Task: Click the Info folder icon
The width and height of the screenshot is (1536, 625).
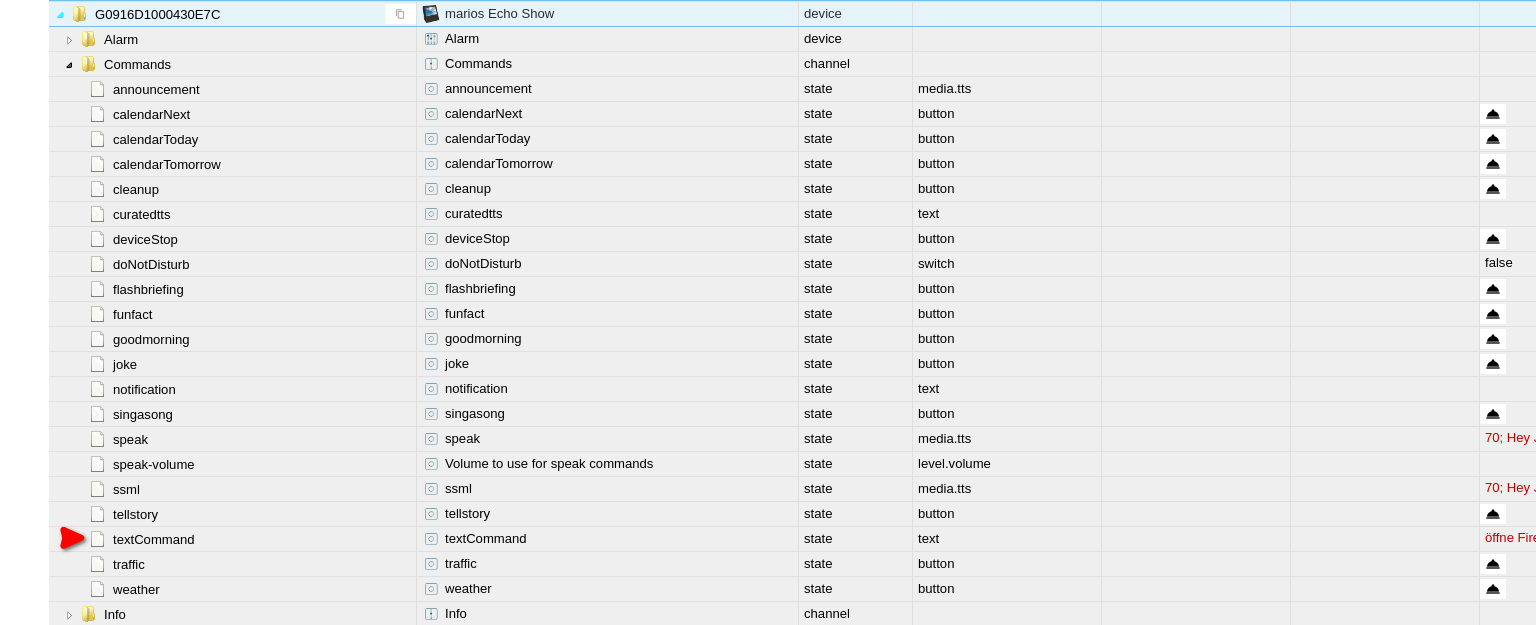Action: pyautogui.click(x=88, y=614)
